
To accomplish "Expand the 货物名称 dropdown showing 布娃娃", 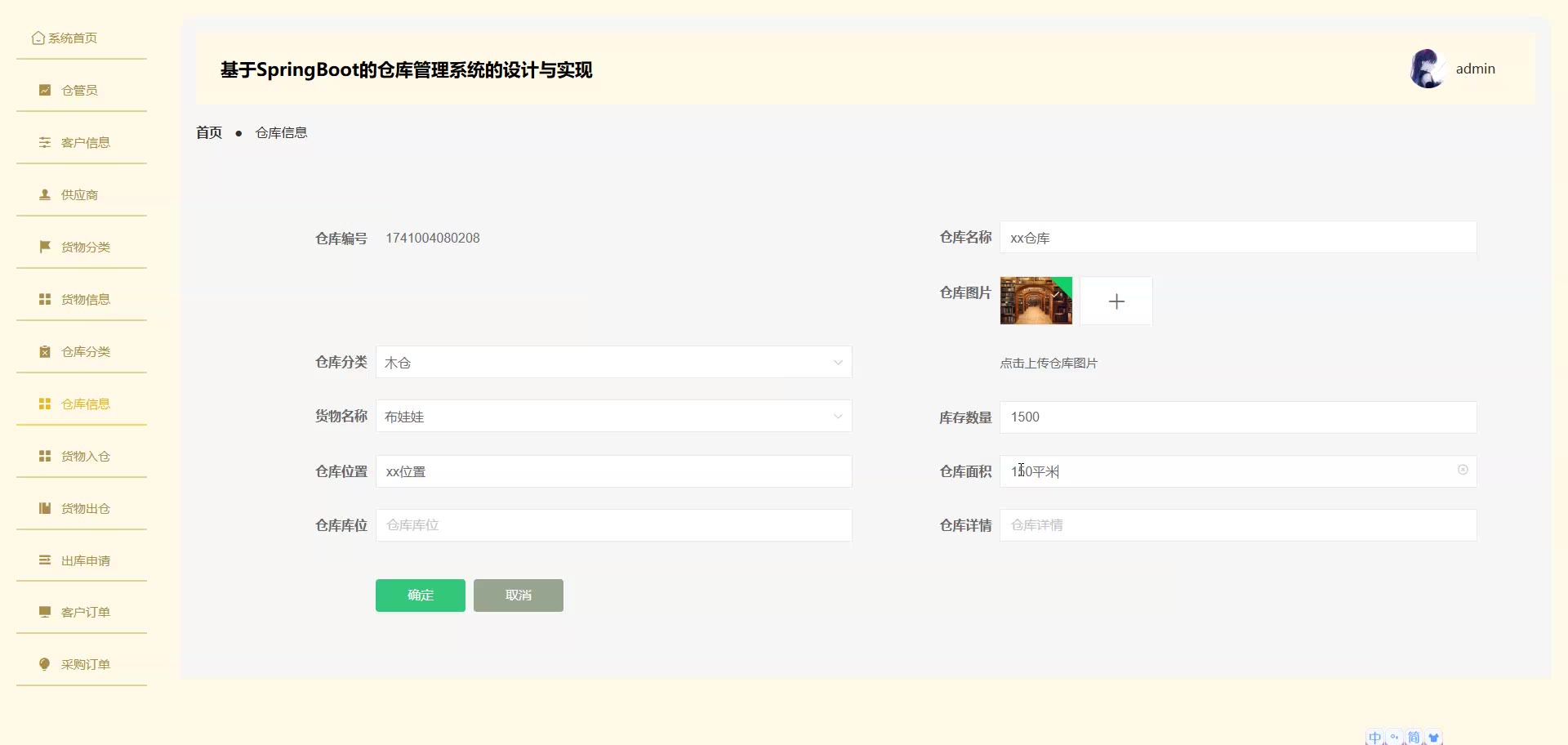I will (x=614, y=417).
